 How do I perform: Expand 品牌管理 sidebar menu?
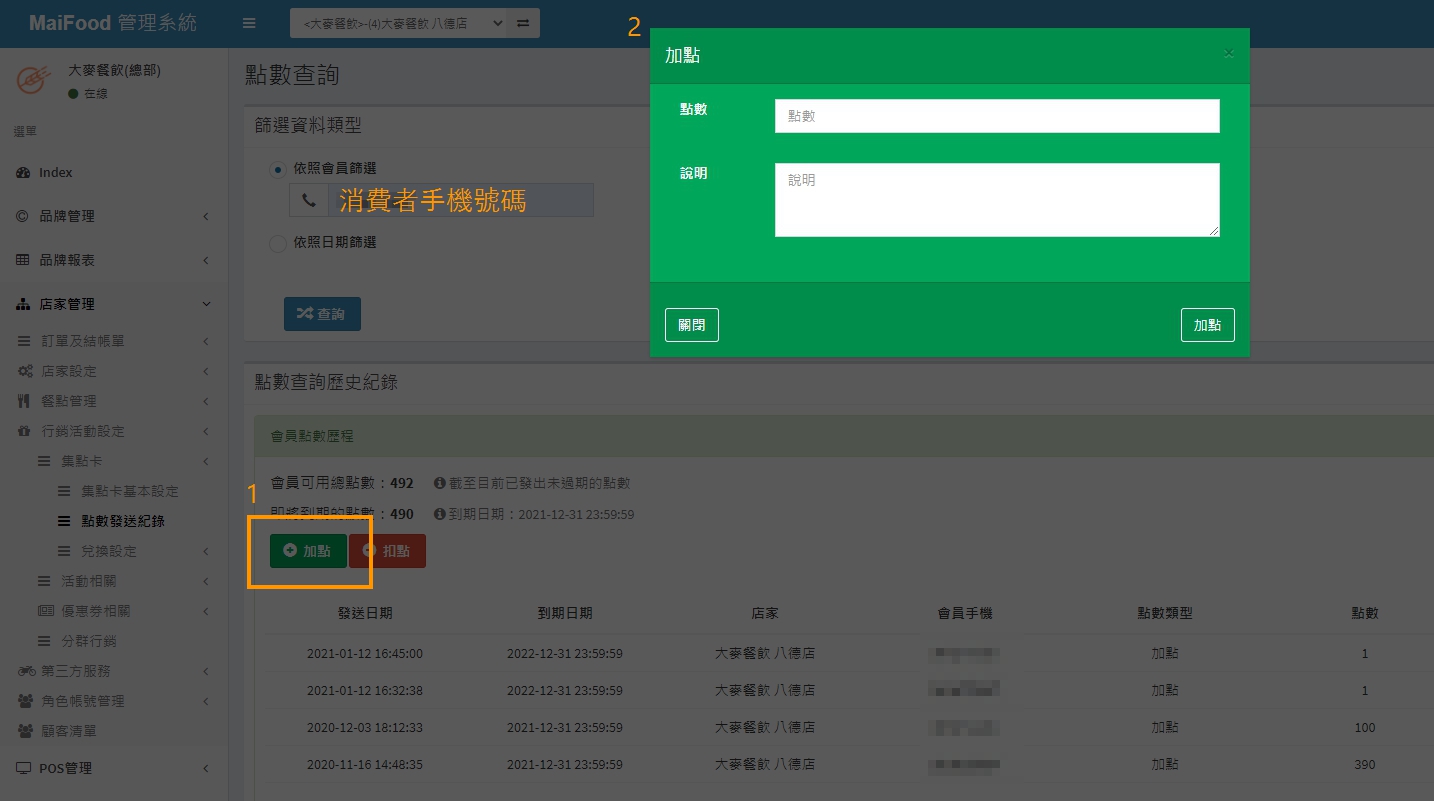coord(67,216)
